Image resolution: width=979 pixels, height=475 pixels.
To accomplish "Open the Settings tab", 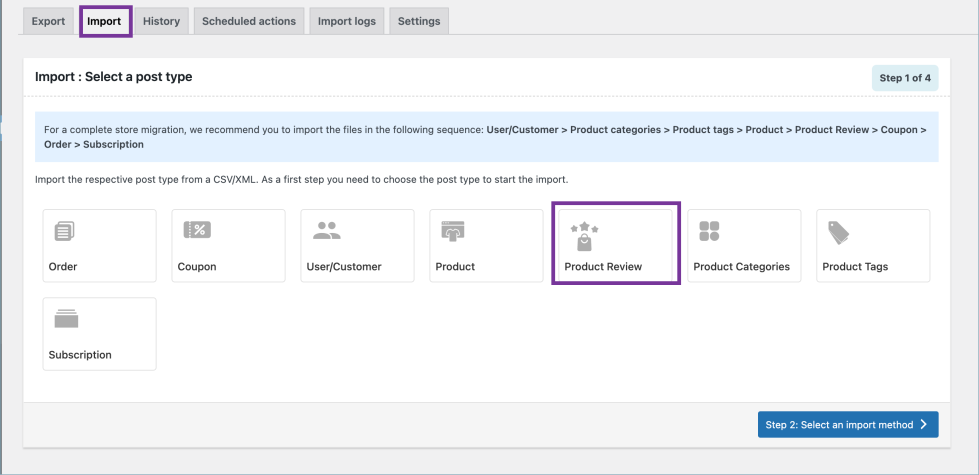I will (419, 21).
